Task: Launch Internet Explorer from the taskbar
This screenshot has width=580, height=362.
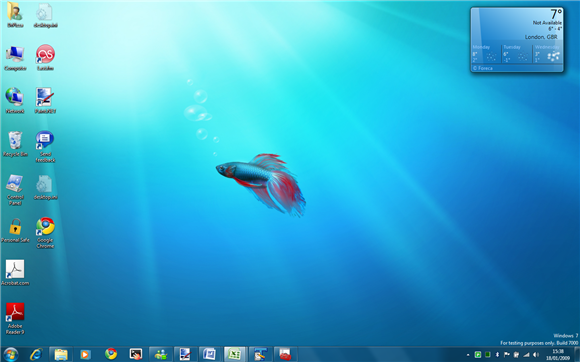Action: pos(36,355)
